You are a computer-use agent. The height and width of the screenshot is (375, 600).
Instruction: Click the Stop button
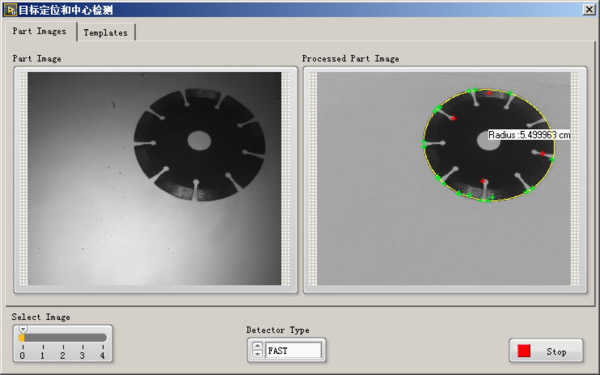point(546,351)
